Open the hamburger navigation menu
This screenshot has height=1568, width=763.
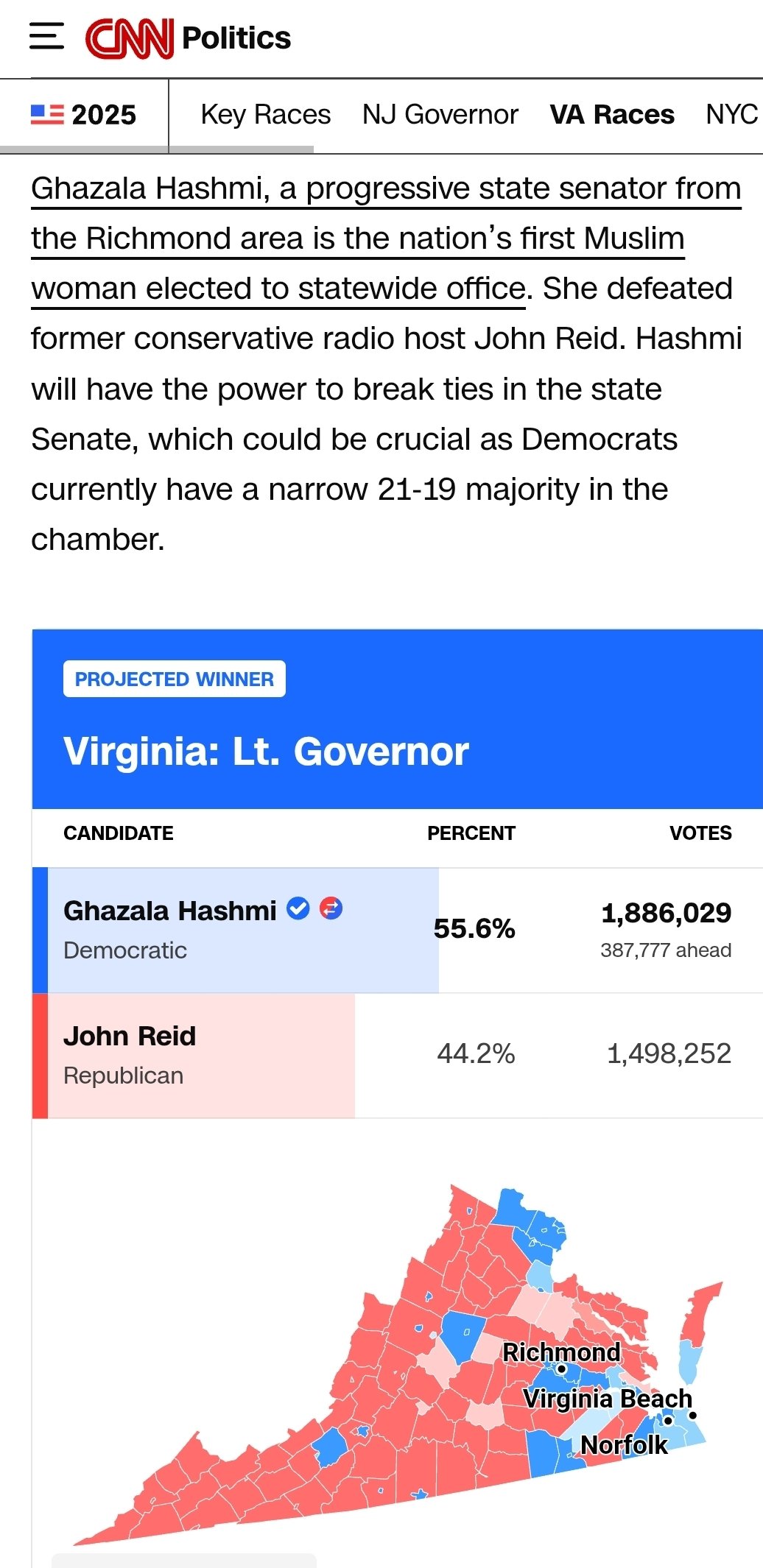point(46,37)
